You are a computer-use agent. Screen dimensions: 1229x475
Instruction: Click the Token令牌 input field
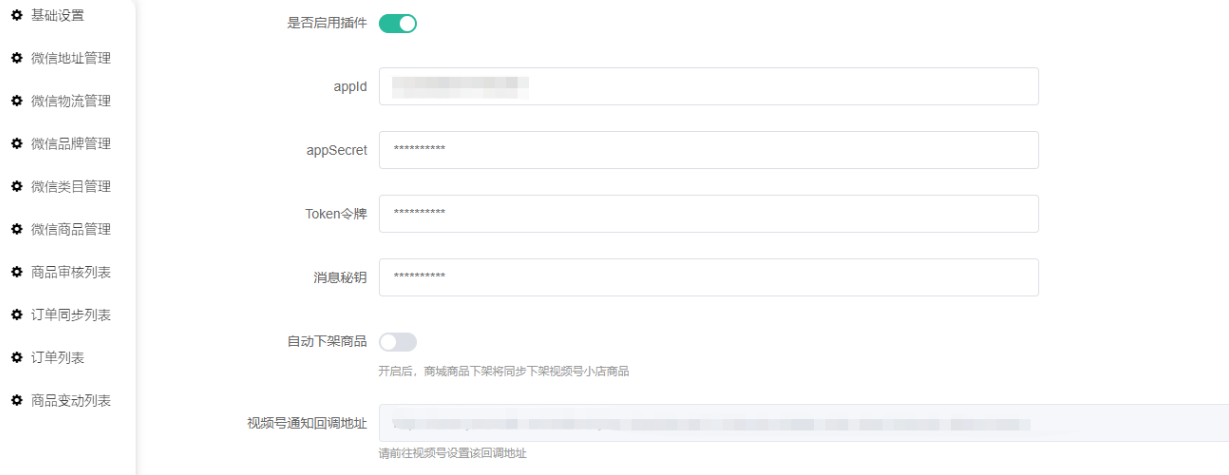tap(708, 214)
